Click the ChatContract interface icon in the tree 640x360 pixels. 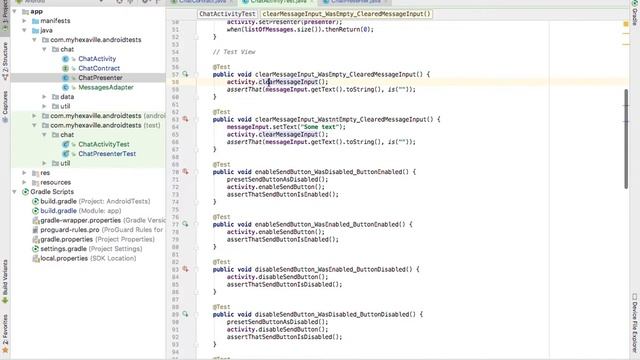(65, 68)
